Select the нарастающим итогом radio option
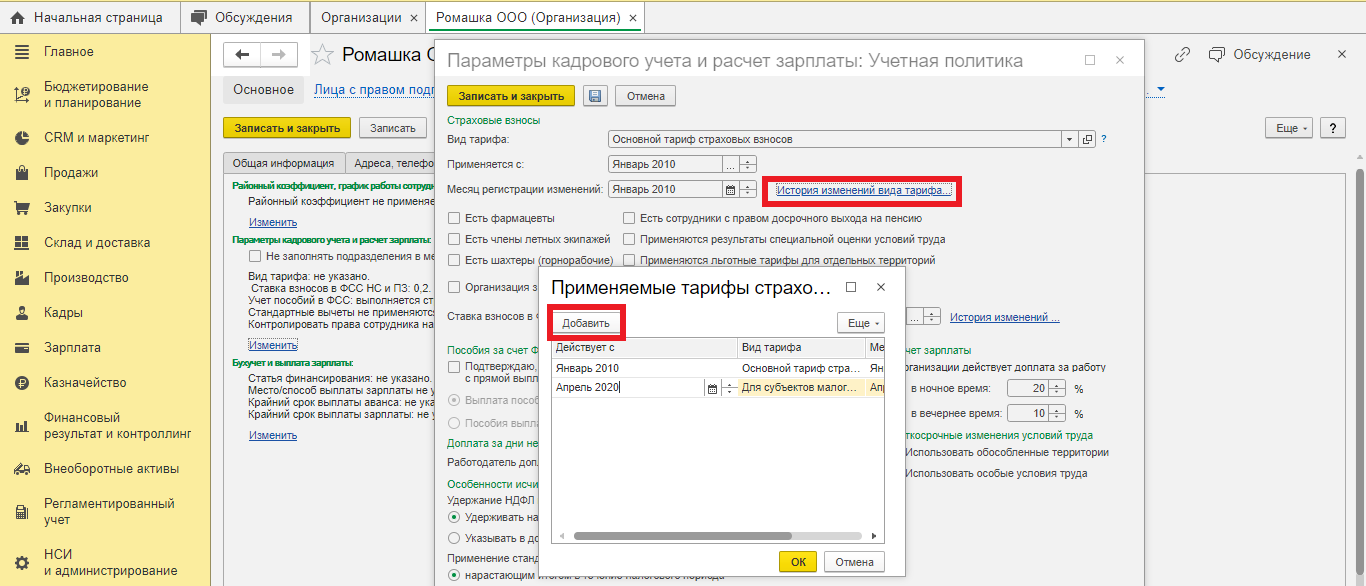The height and width of the screenshot is (586, 1366). [x=455, y=575]
